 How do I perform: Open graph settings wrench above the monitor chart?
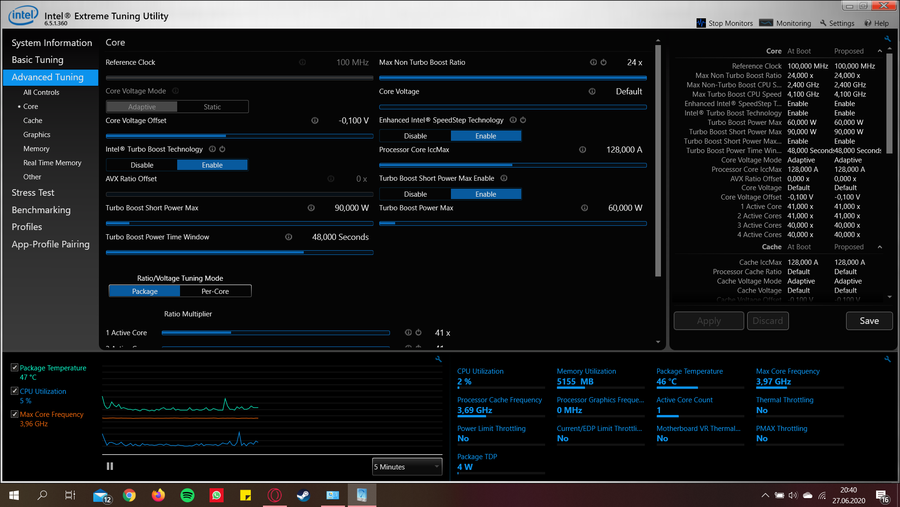click(439, 359)
